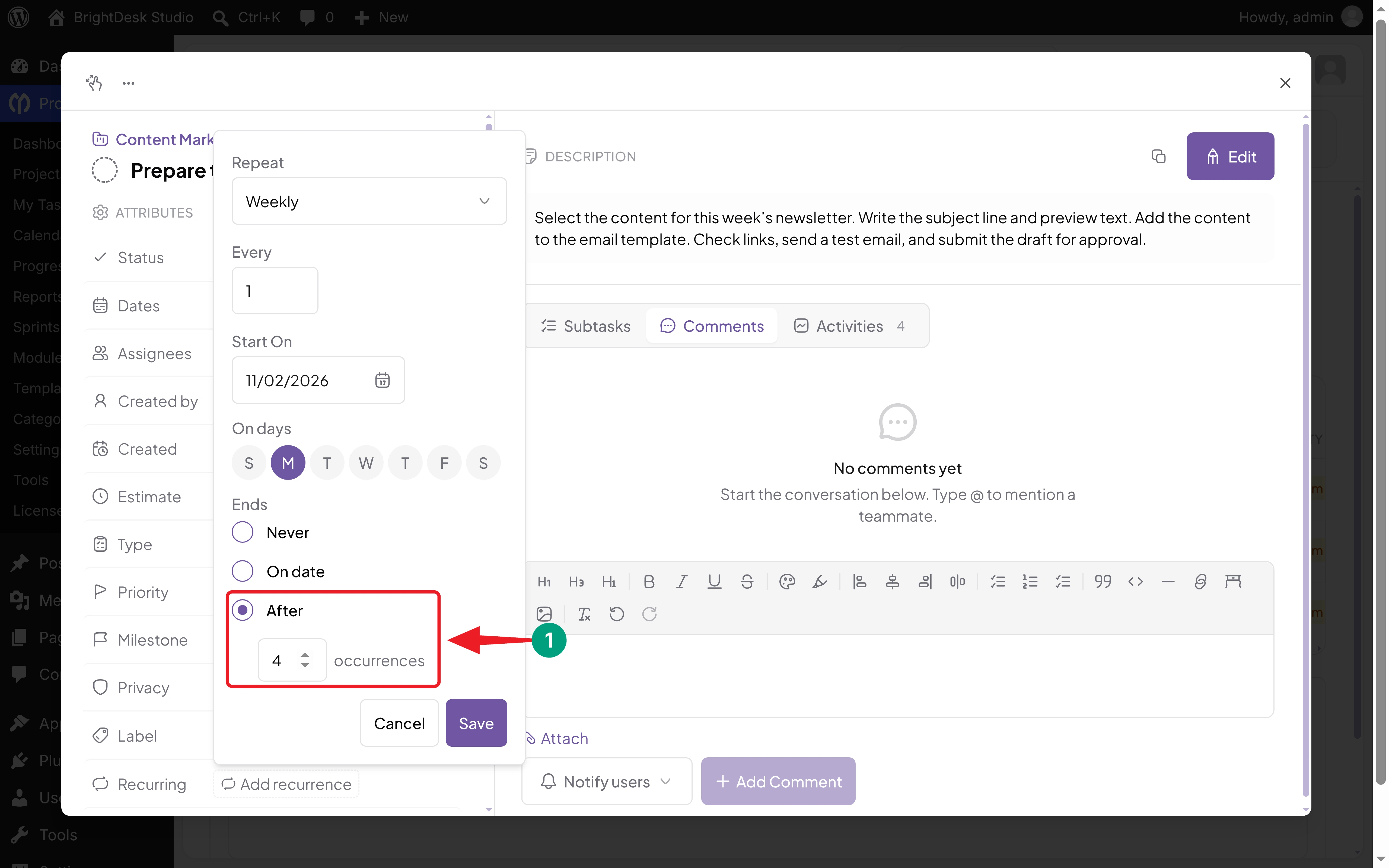1389x868 pixels.
Task: Click the Bold formatting icon
Action: point(649,582)
